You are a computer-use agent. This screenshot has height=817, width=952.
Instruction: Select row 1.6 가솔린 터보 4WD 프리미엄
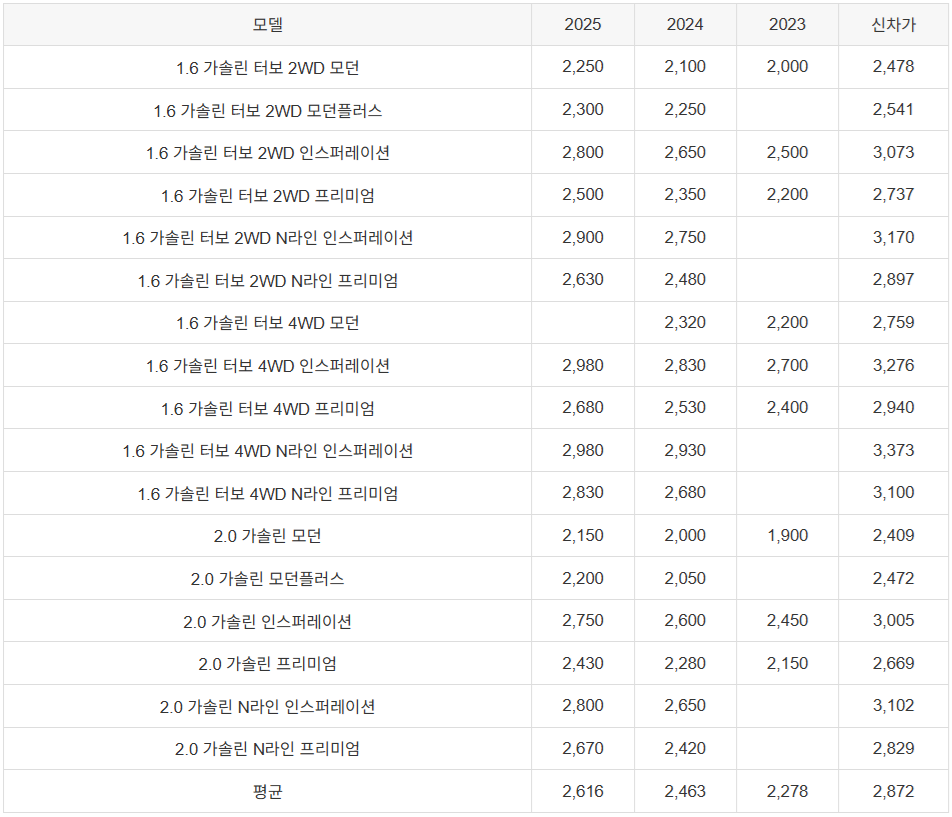coord(476,408)
